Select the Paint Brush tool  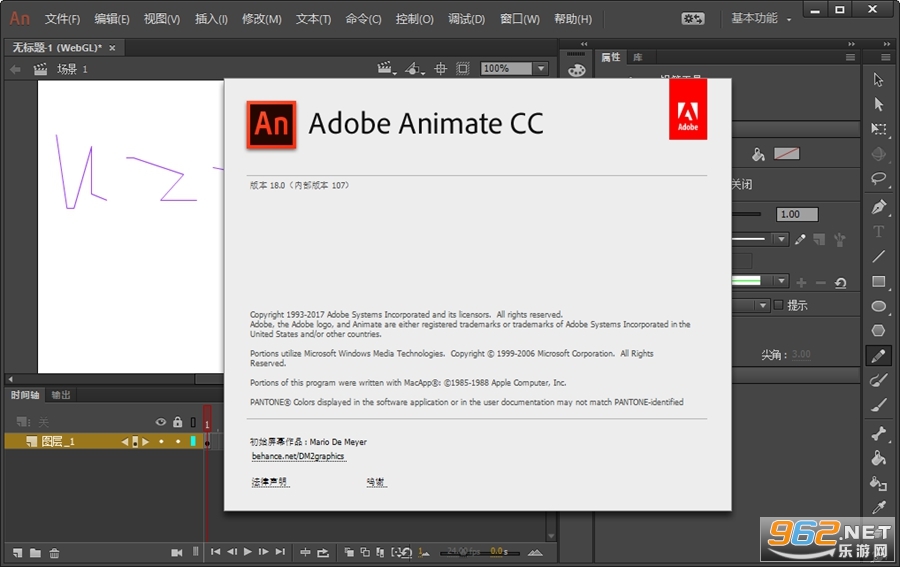[878, 380]
